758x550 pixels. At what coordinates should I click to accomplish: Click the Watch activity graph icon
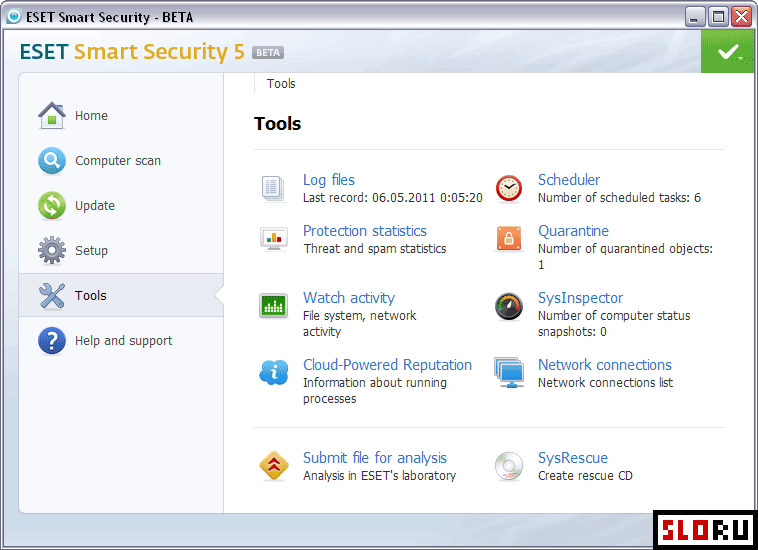274,305
